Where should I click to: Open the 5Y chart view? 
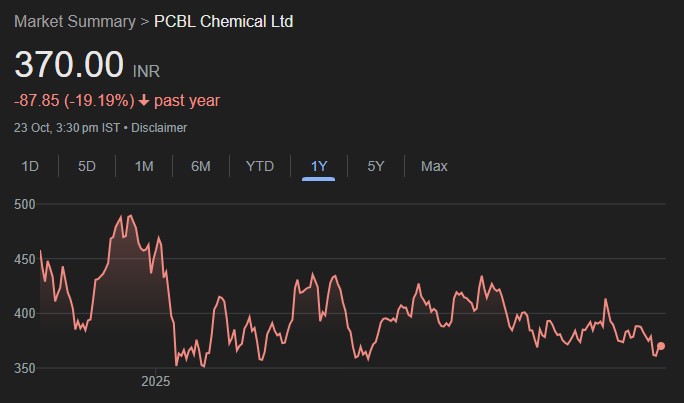[x=376, y=166]
